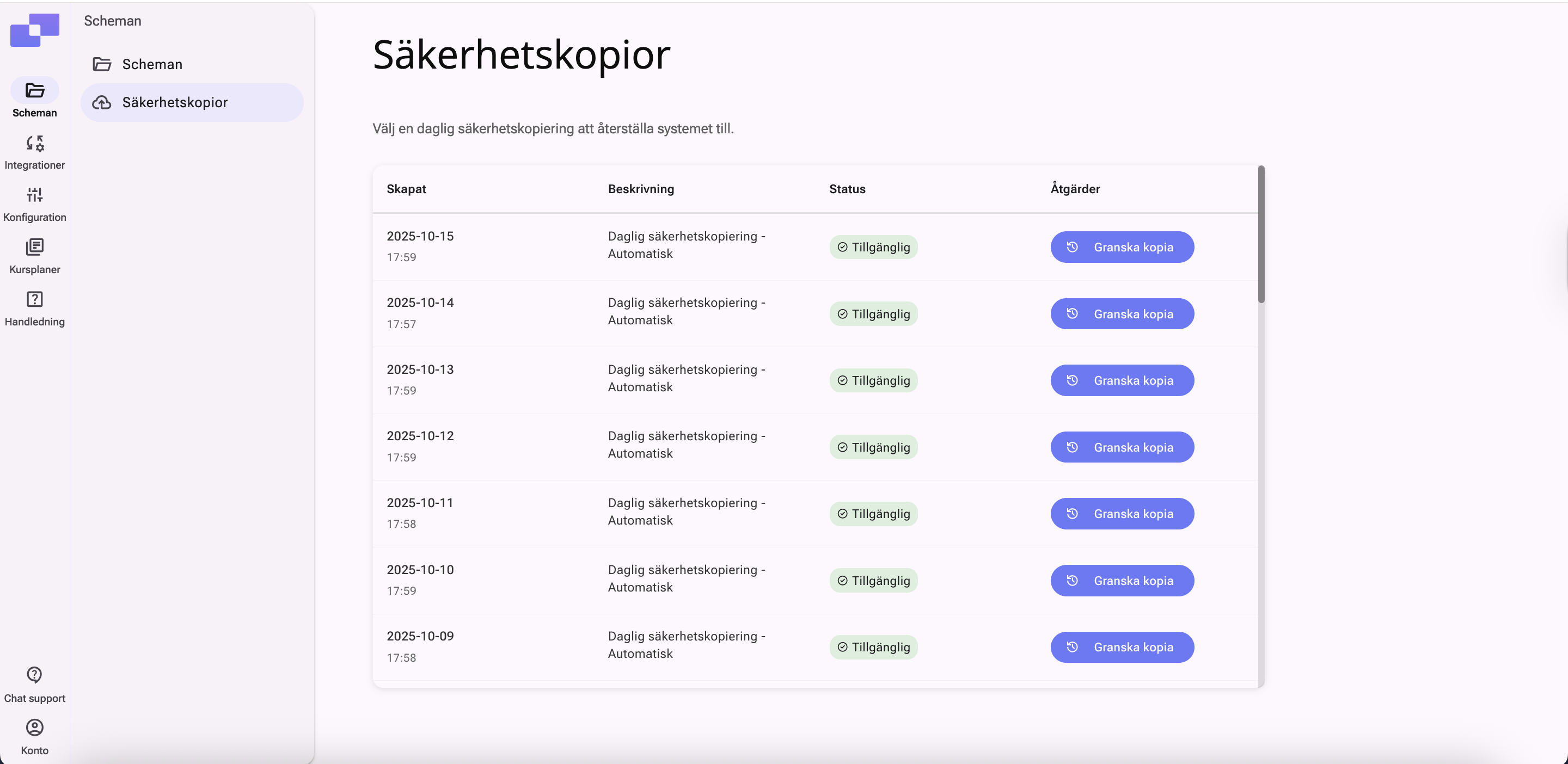Open Kursplaner library icon
The height and width of the screenshot is (764, 1568).
click(35, 247)
